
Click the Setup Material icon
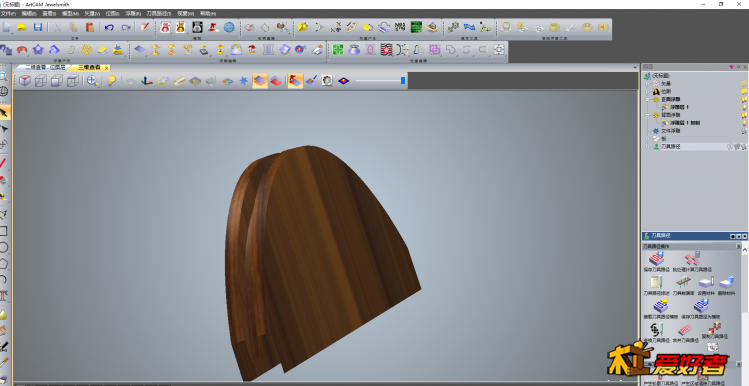(705, 282)
